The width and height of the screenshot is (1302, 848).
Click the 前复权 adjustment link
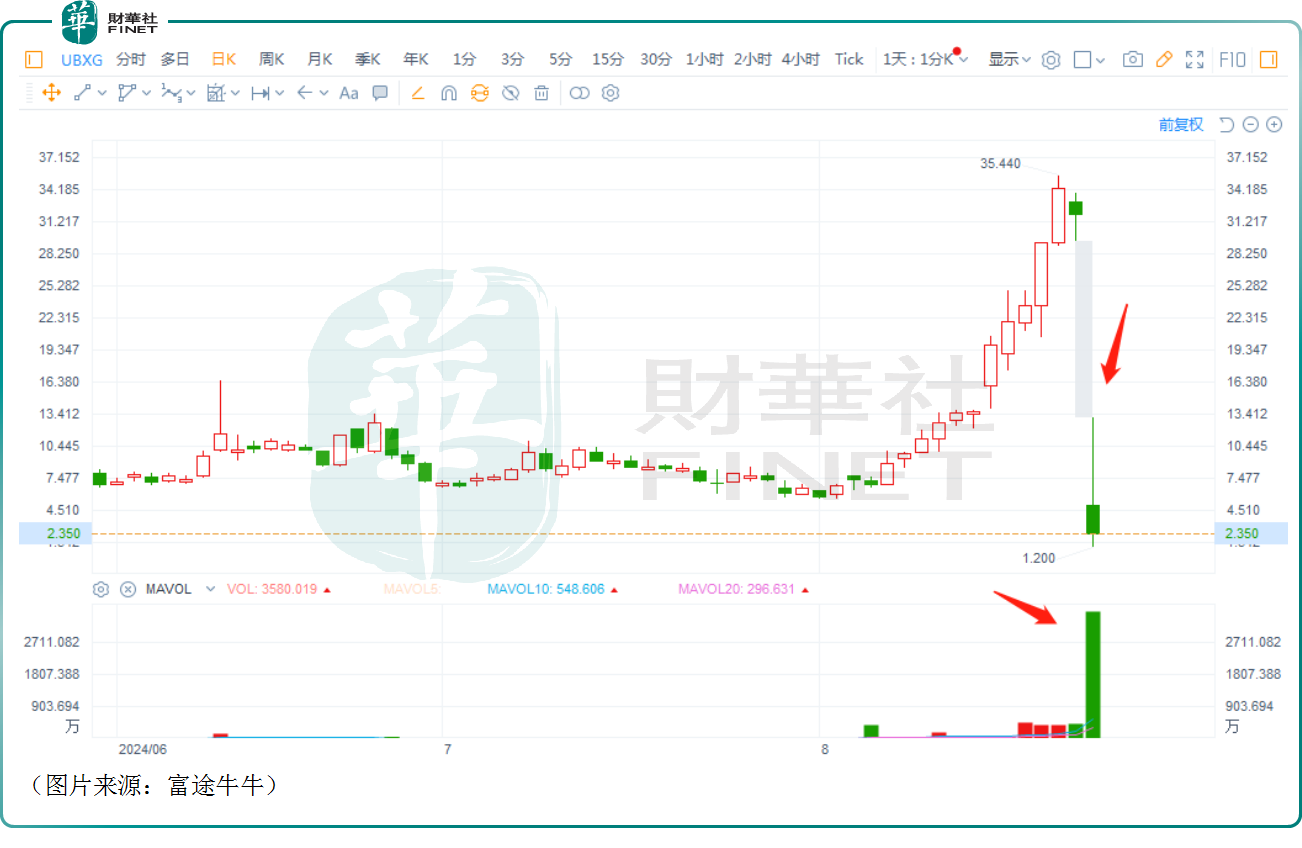coord(1181,125)
